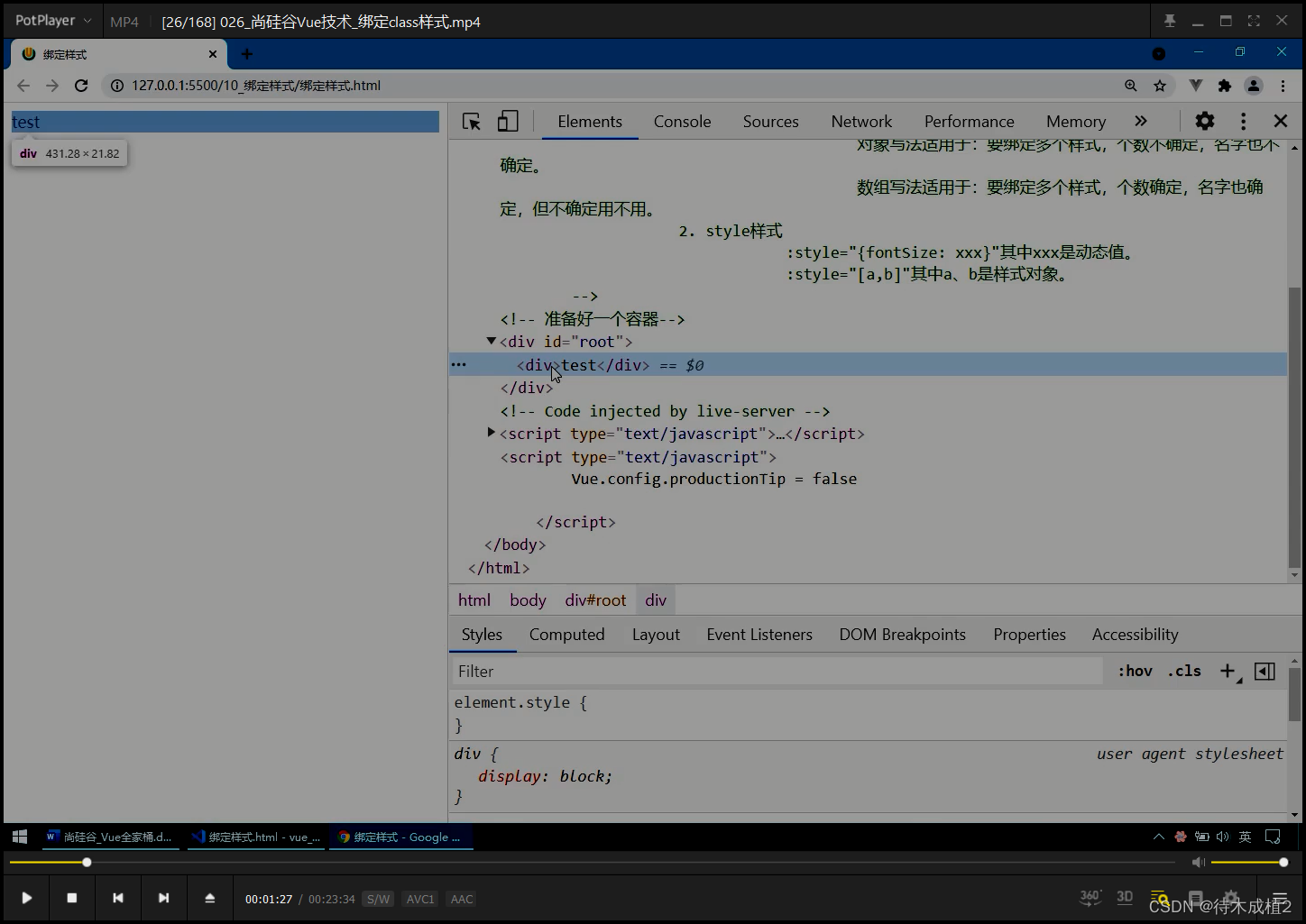Click the body breadcrumb

[x=528, y=600]
